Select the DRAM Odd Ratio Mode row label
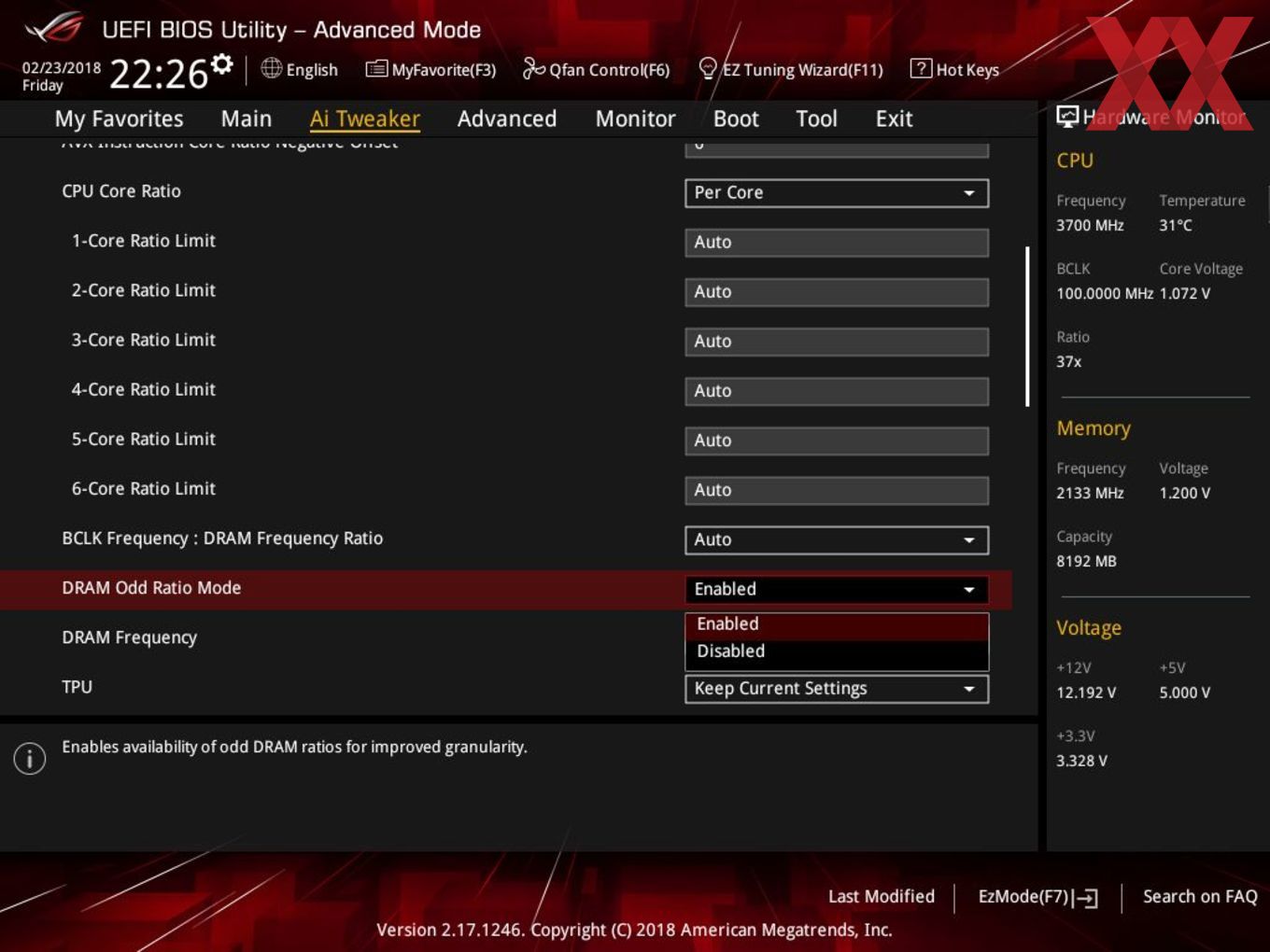Viewport: 1270px width, 952px height. 151,588
